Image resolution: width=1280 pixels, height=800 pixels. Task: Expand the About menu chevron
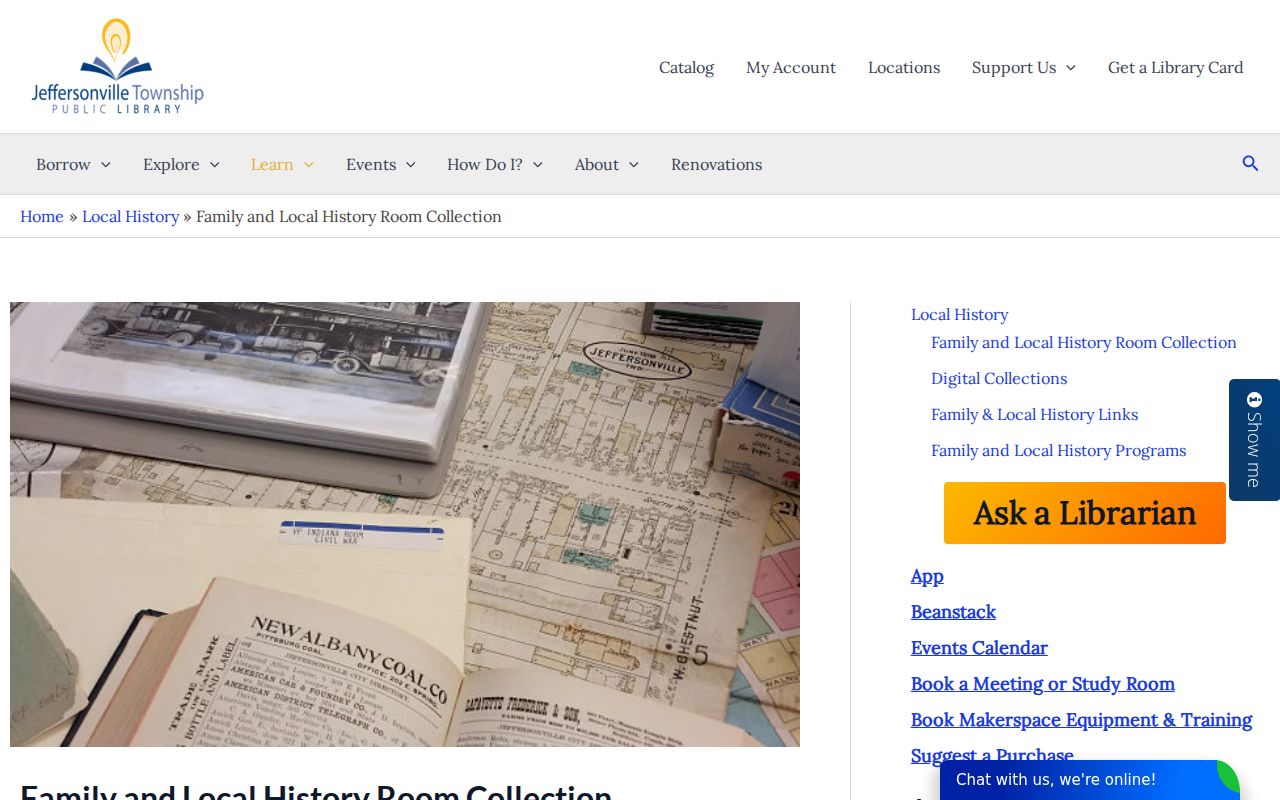click(x=633, y=165)
